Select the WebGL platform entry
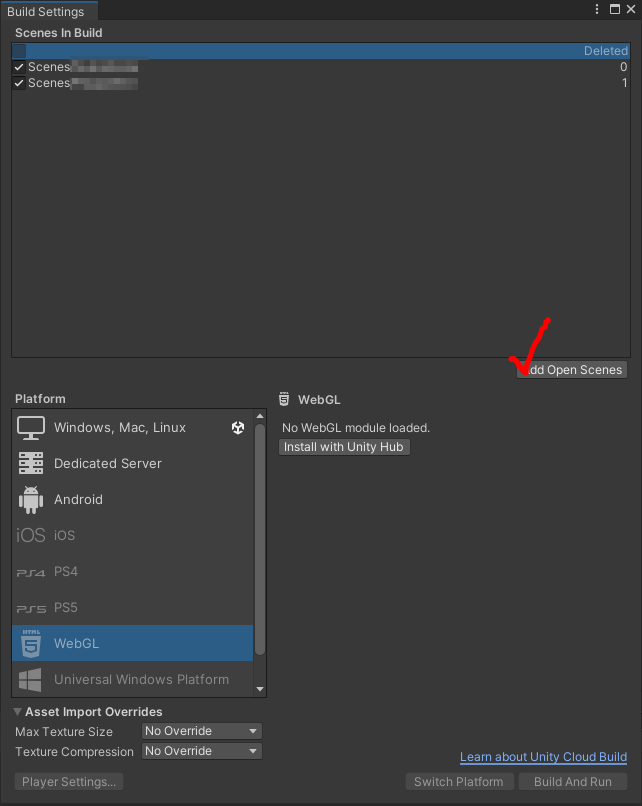The image size is (642, 806). [x=133, y=643]
